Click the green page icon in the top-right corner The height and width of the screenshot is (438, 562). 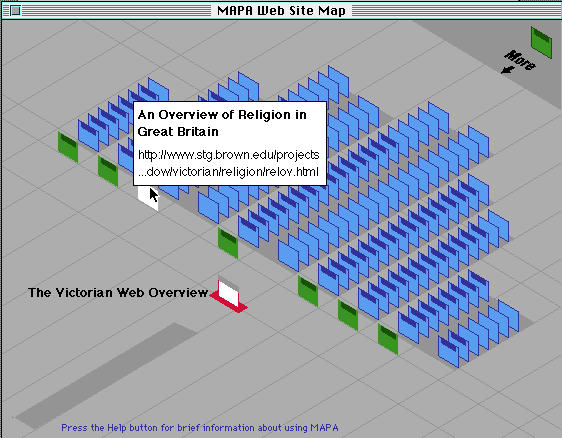541,42
